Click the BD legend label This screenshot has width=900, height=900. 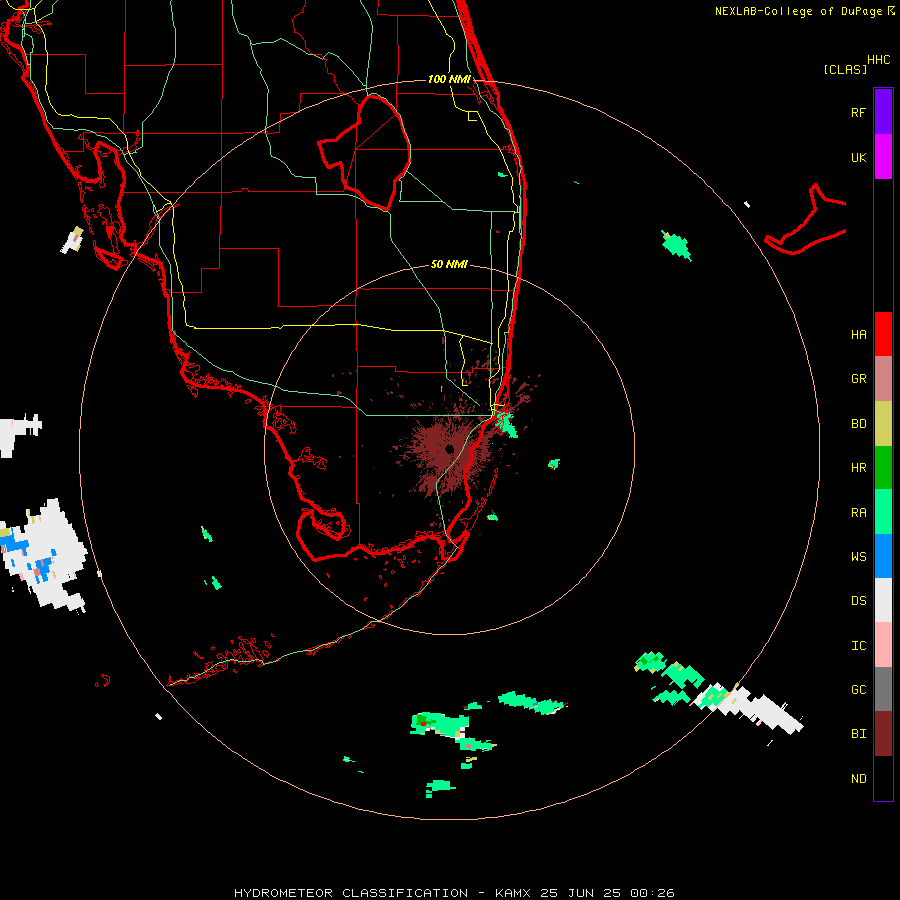858,424
